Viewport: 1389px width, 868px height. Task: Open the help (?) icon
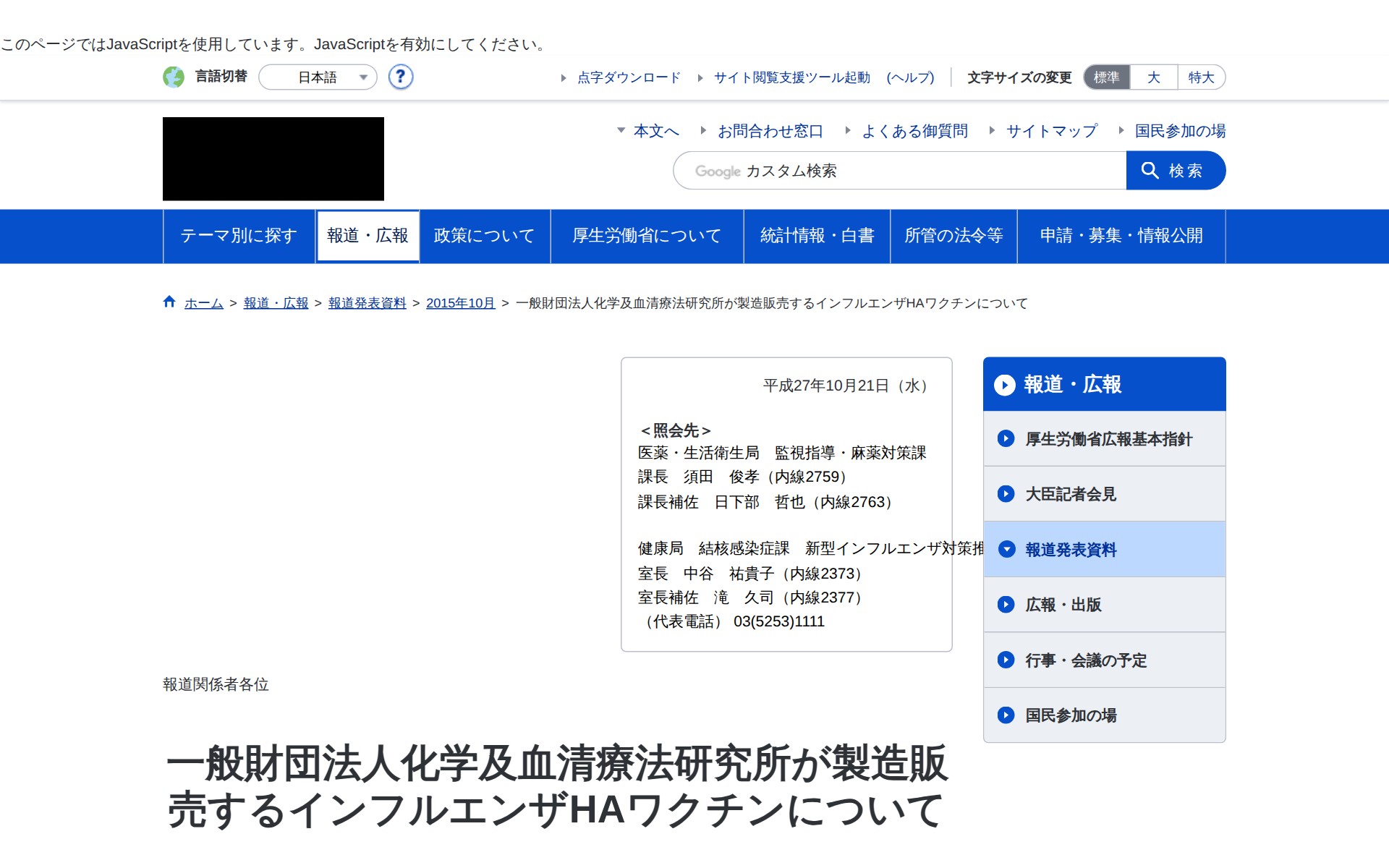pyautogui.click(x=400, y=77)
